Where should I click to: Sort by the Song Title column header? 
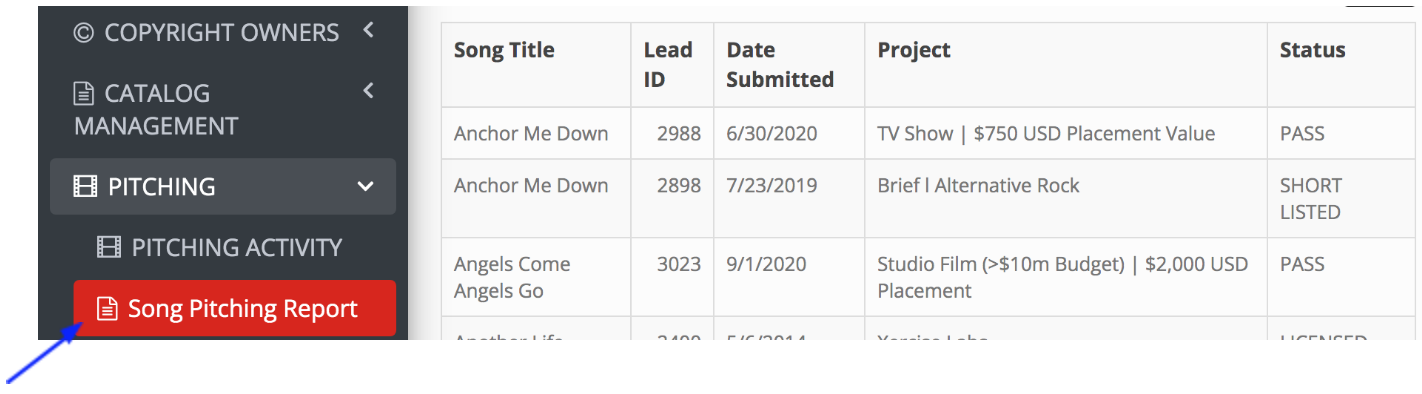coord(504,50)
